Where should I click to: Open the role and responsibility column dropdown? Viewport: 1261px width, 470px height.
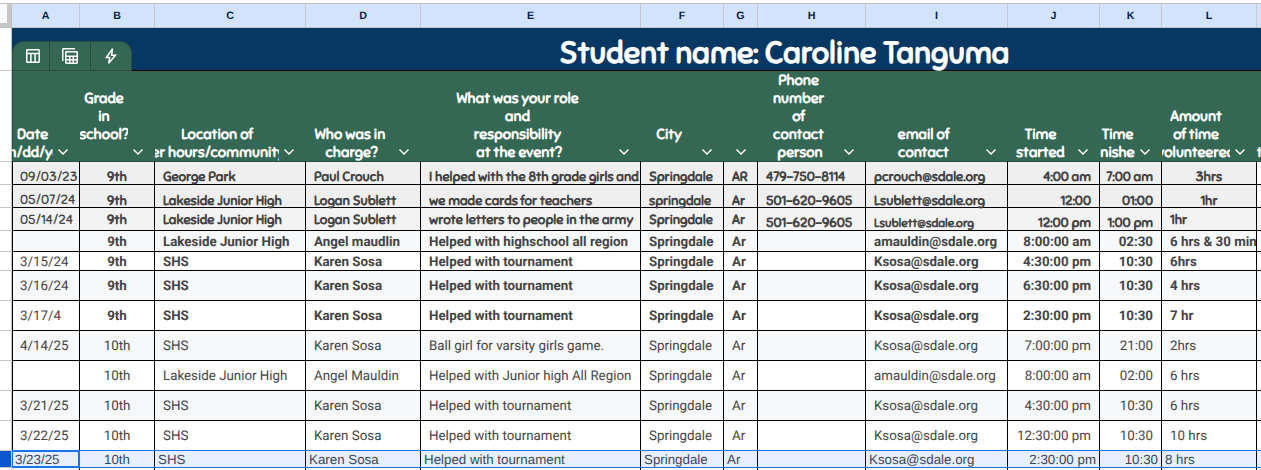tap(624, 152)
